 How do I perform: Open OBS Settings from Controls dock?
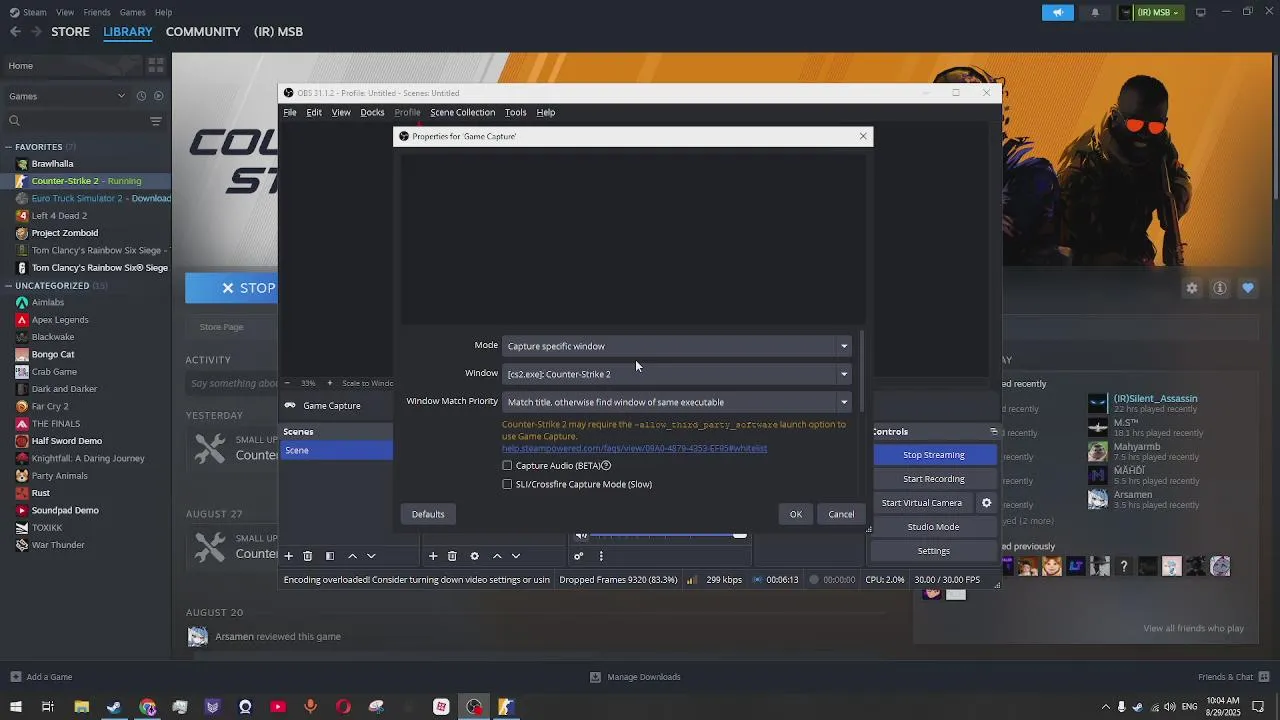(x=934, y=551)
